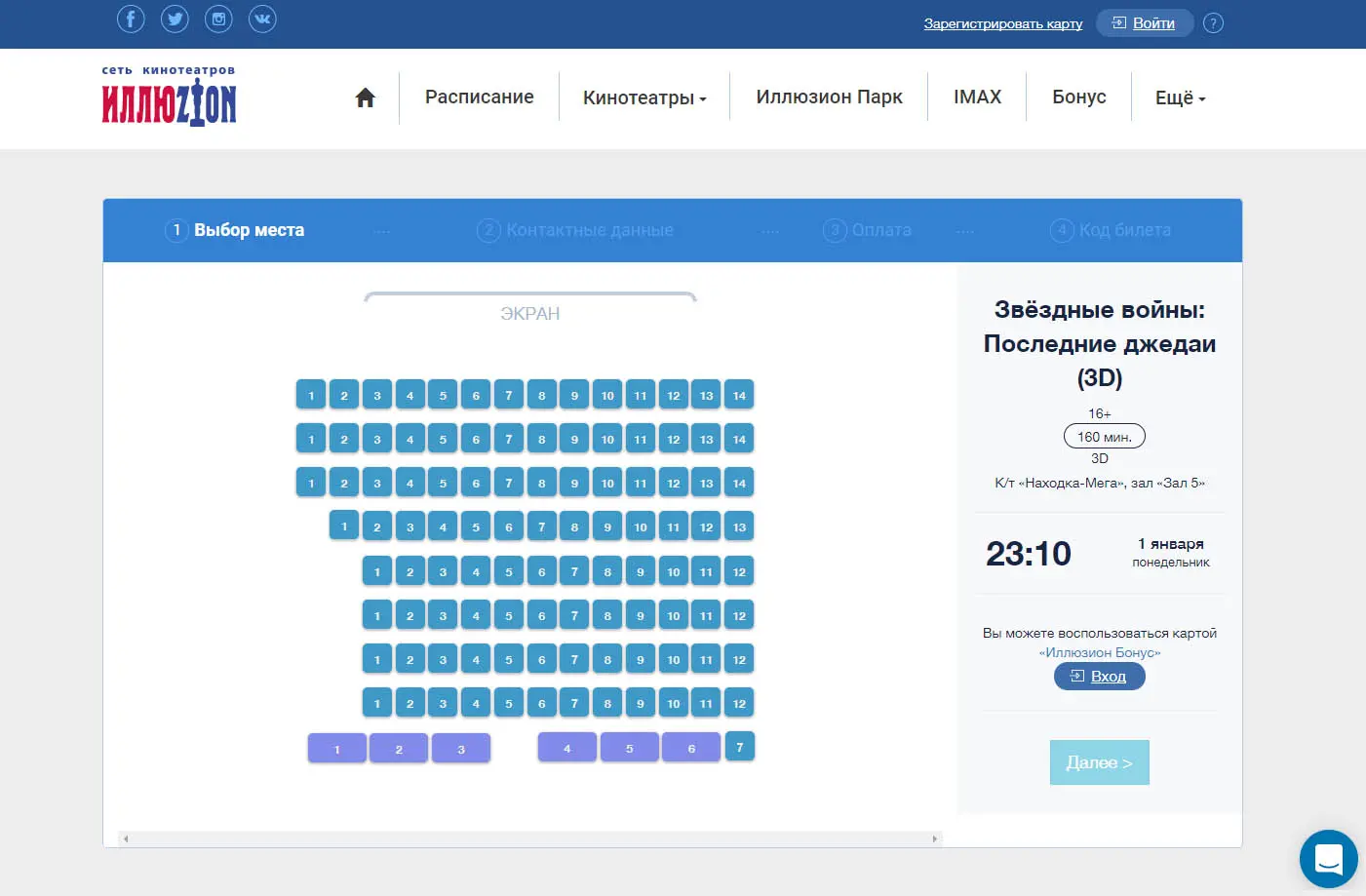The image size is (1366, 896).
Task: Select seat 3 in second row
Action: pyautogui.click(x=377, y=439)
